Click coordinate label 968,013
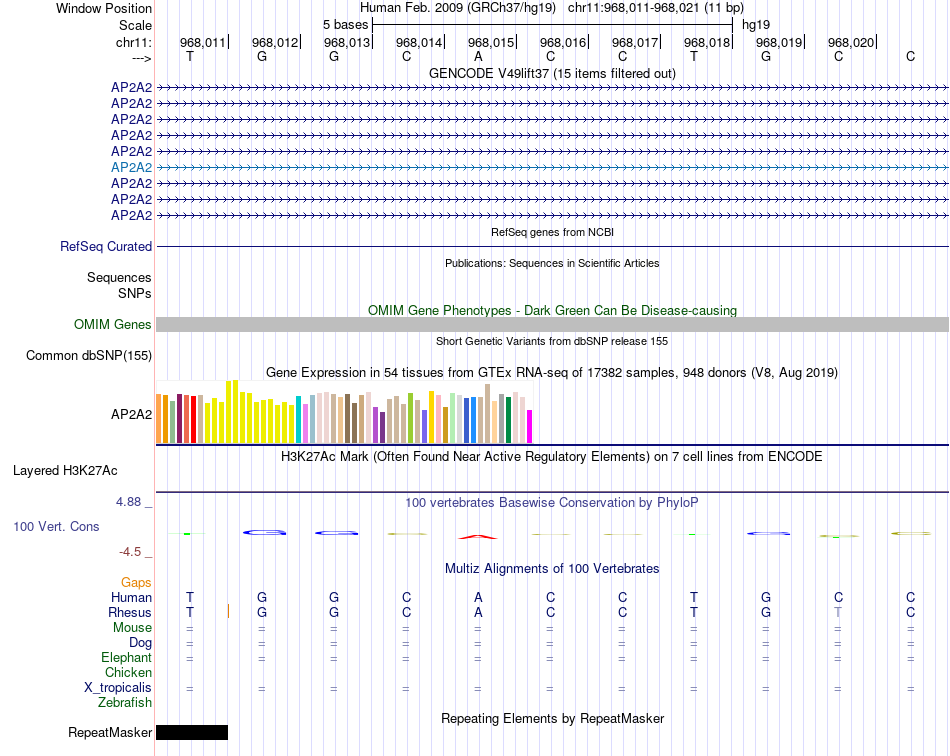Screen dimensions: 950x756 [347, 42]
